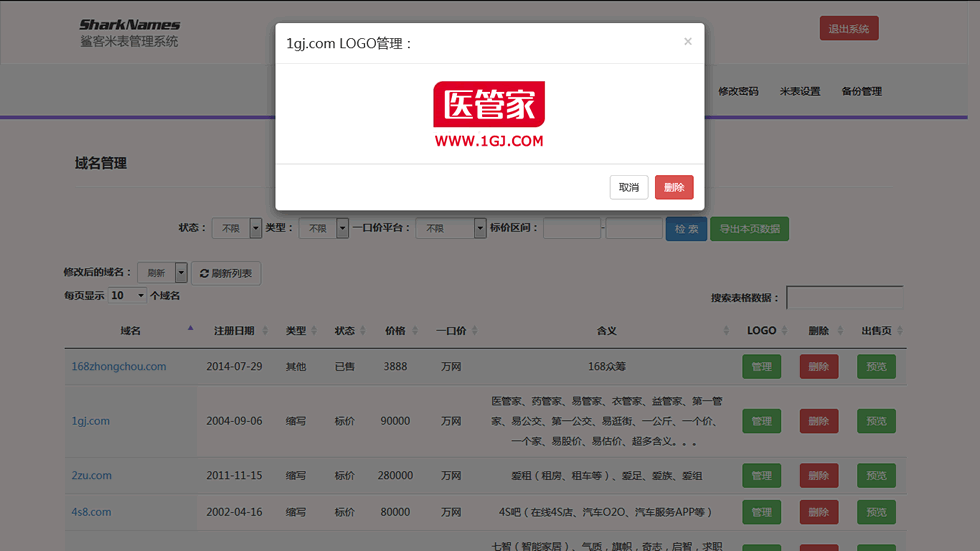Sort by 域名 column
Image resolution: width=980 pixels, height=551 pixels.
coord(131,330)
